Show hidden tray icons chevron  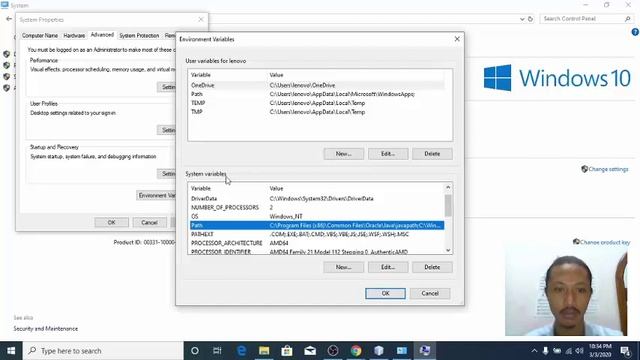534,351
